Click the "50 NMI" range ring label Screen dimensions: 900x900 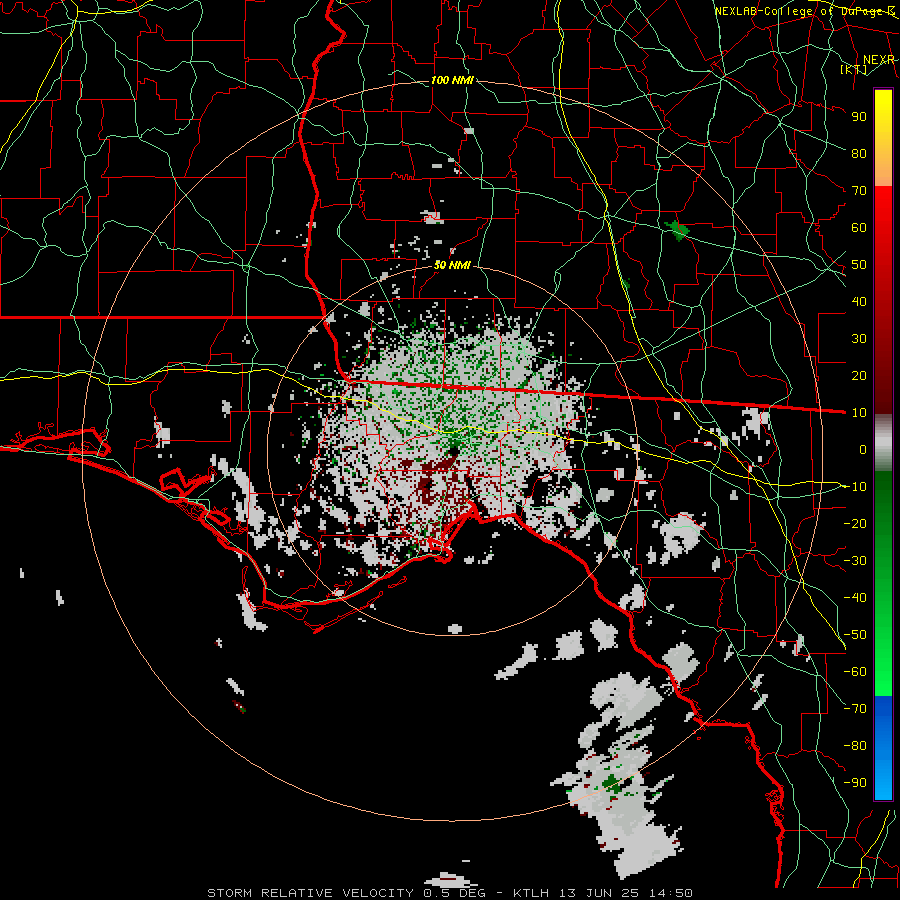tap(452, 265)
